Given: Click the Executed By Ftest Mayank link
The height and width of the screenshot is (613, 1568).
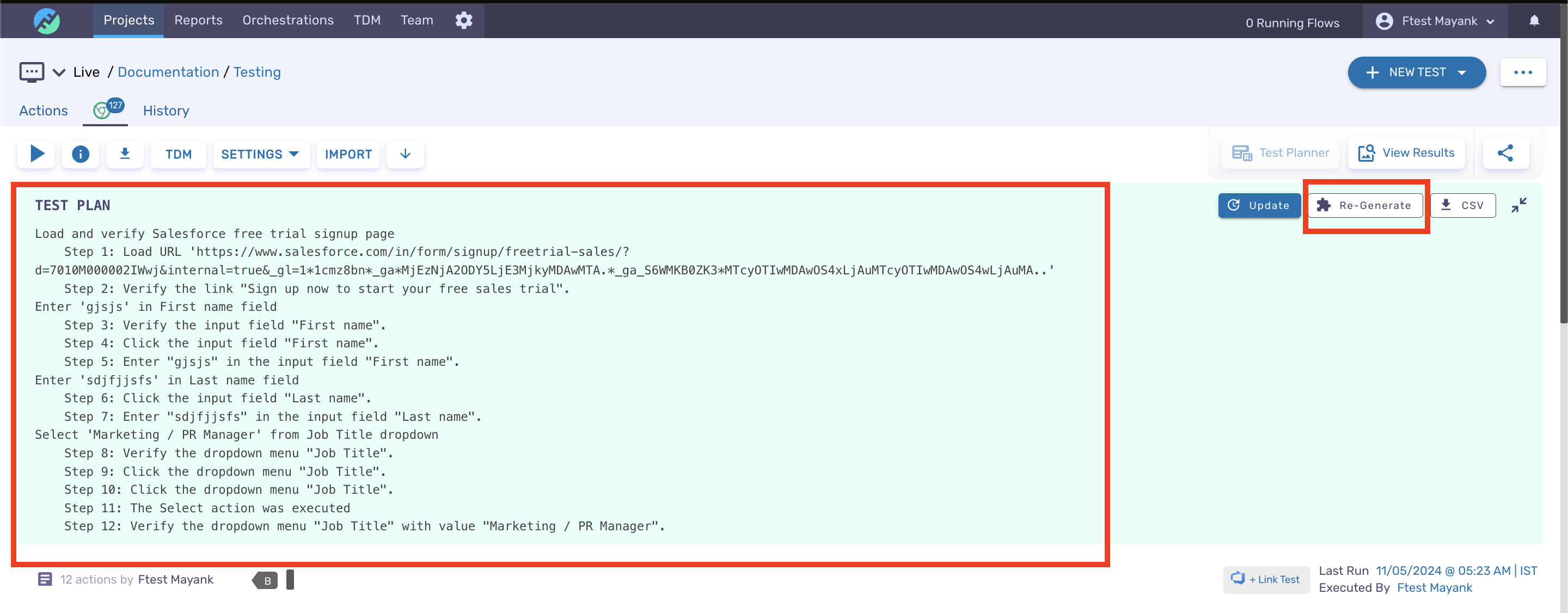Looking at the screenshot, I should [1434, 587].
